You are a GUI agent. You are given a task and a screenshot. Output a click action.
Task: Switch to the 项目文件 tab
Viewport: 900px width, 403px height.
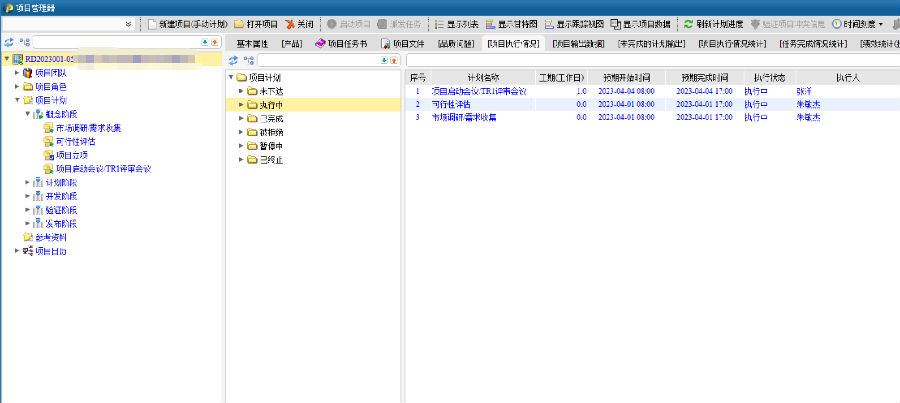click(x=402, y=44)
